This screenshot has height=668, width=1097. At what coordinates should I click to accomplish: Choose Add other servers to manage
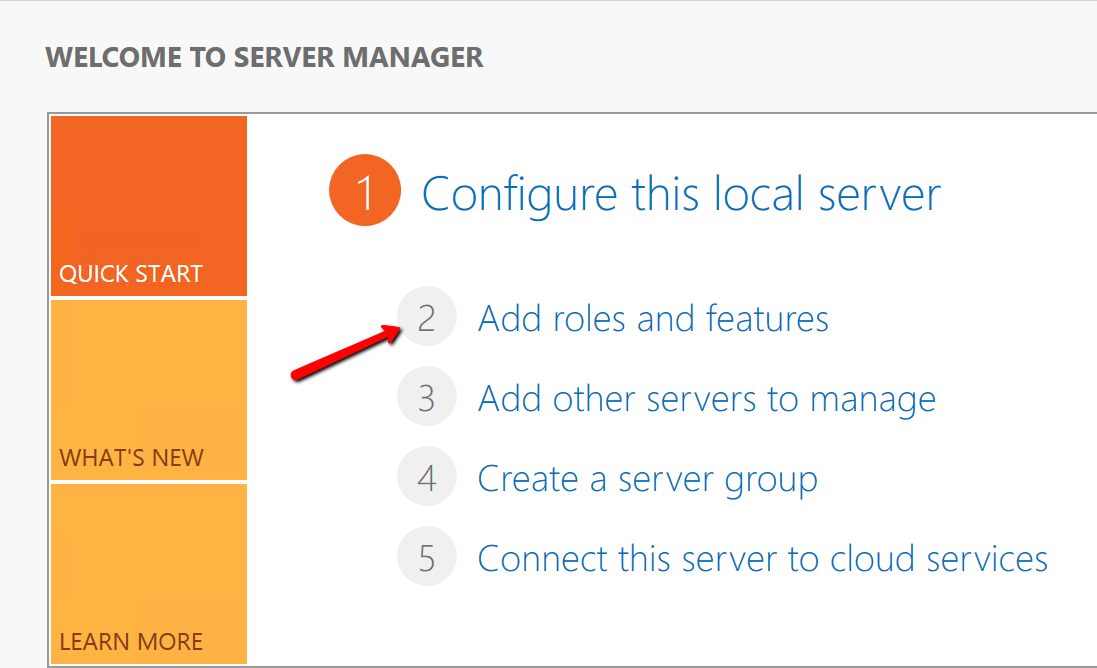[x=707, y=398]
